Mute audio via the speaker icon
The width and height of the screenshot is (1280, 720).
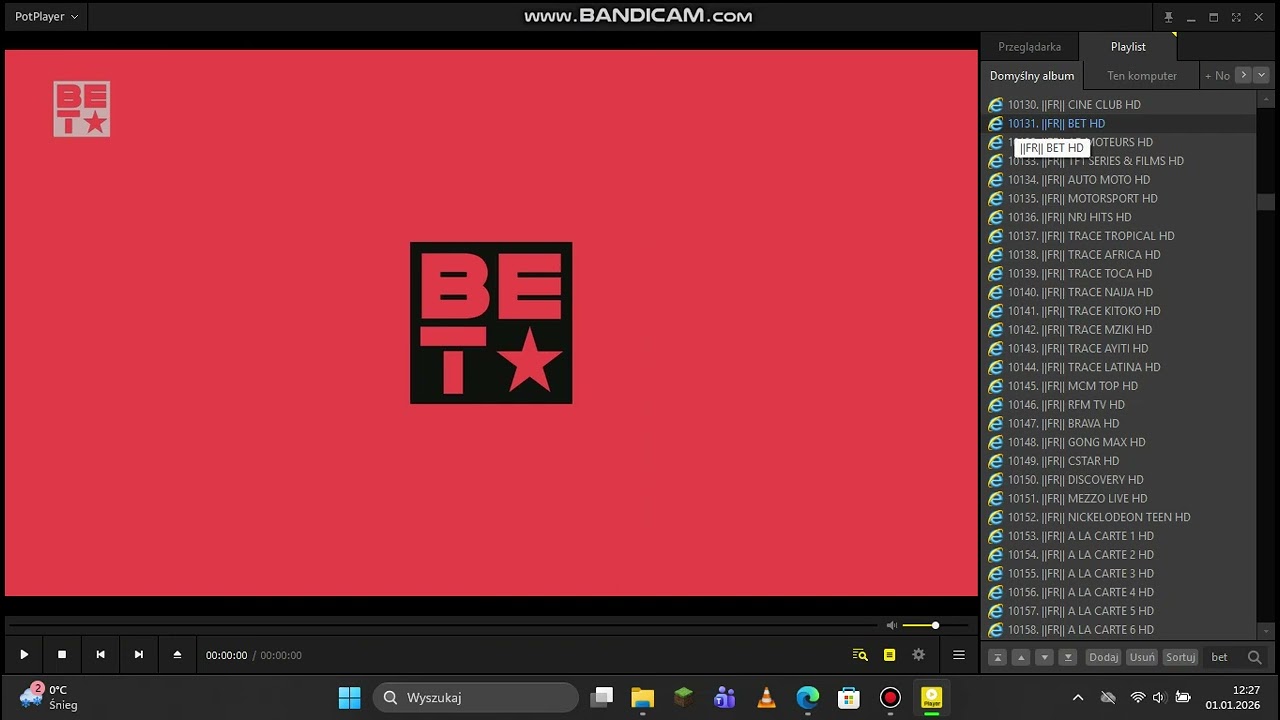click(x=892, y=625)
